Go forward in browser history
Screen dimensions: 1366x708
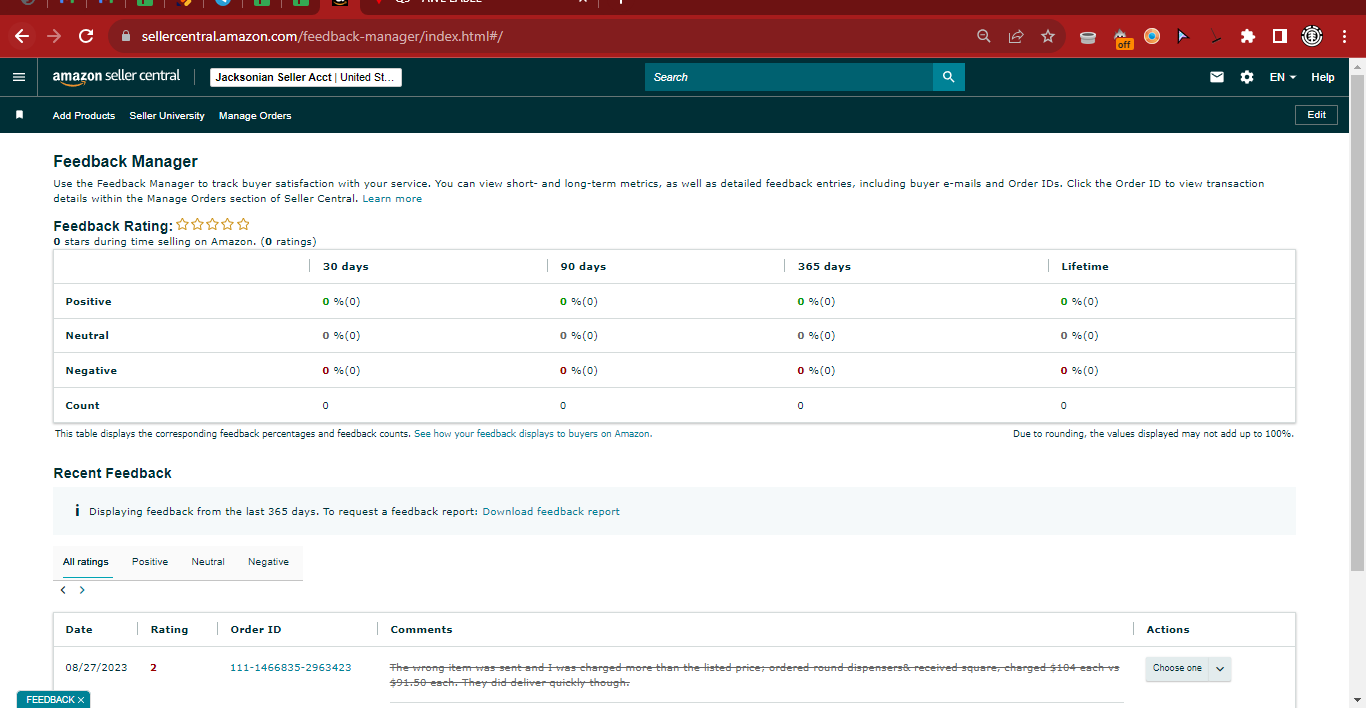[54, 36]
